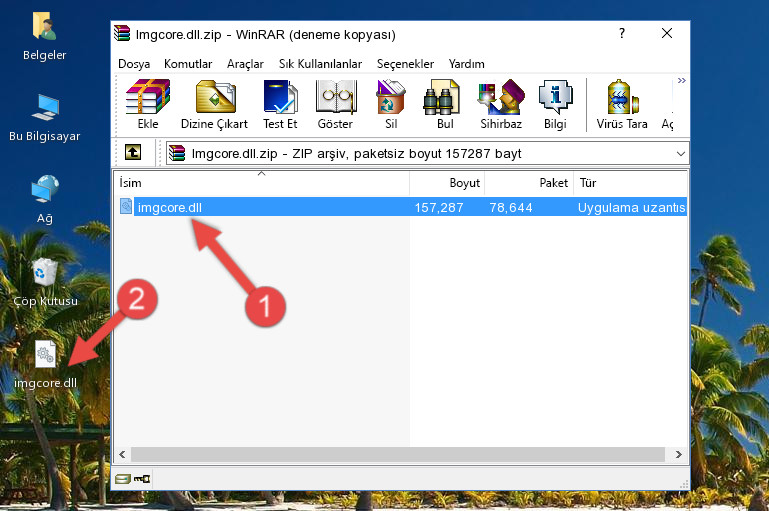Click the key password status bar icon

[142, 479]
